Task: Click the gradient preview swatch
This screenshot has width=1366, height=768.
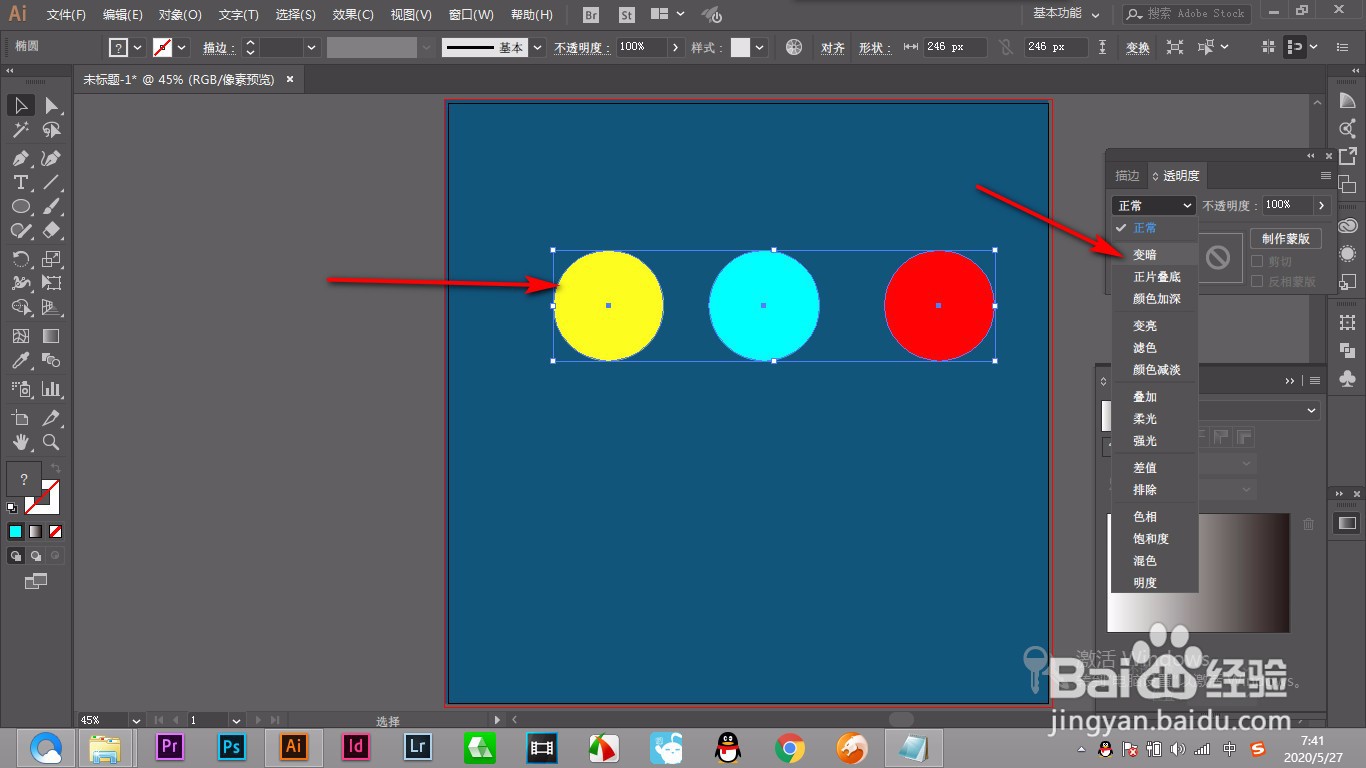Action: click(x=1199, y=573)
